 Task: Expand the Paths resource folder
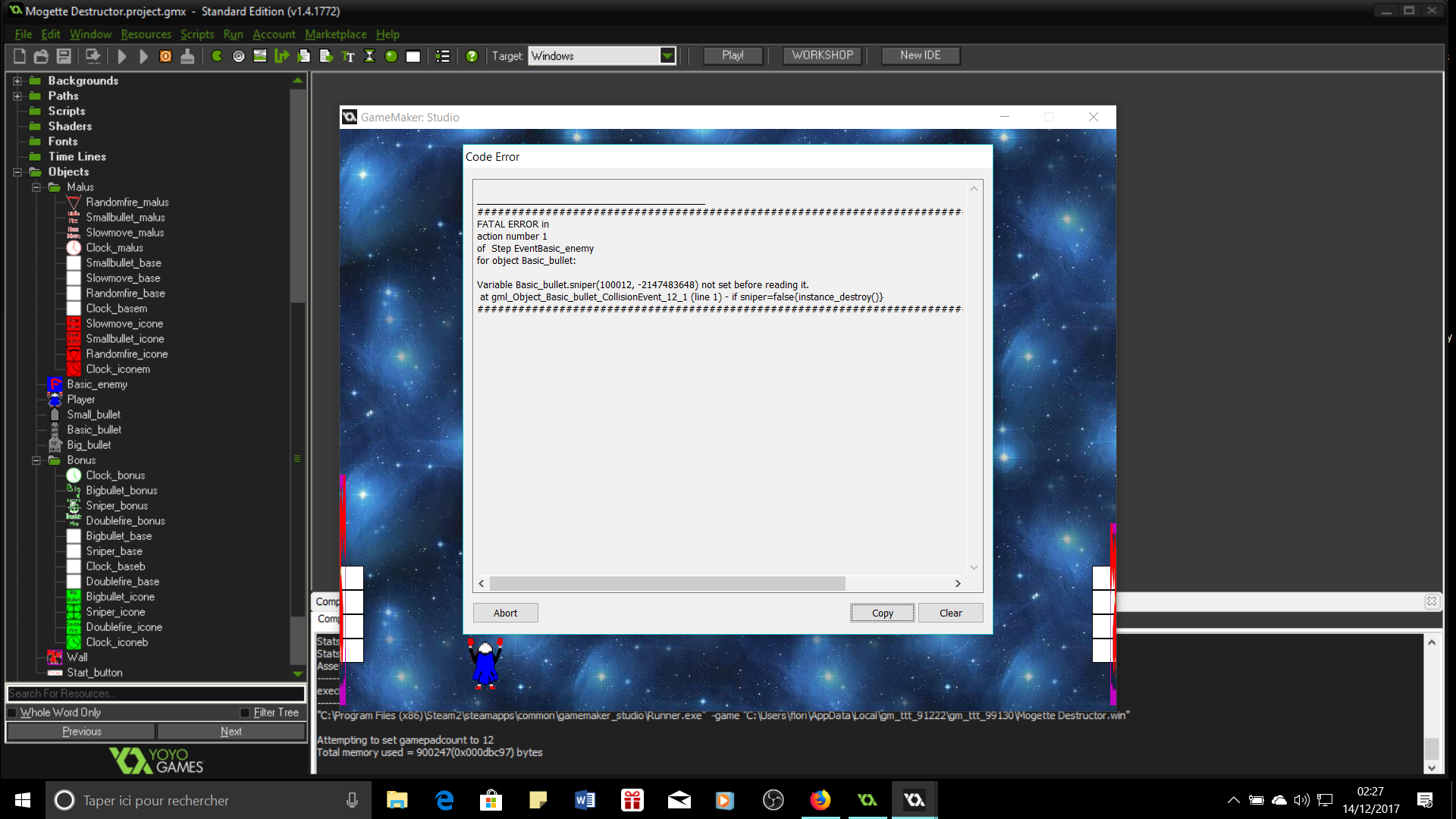tap(17, 96)
